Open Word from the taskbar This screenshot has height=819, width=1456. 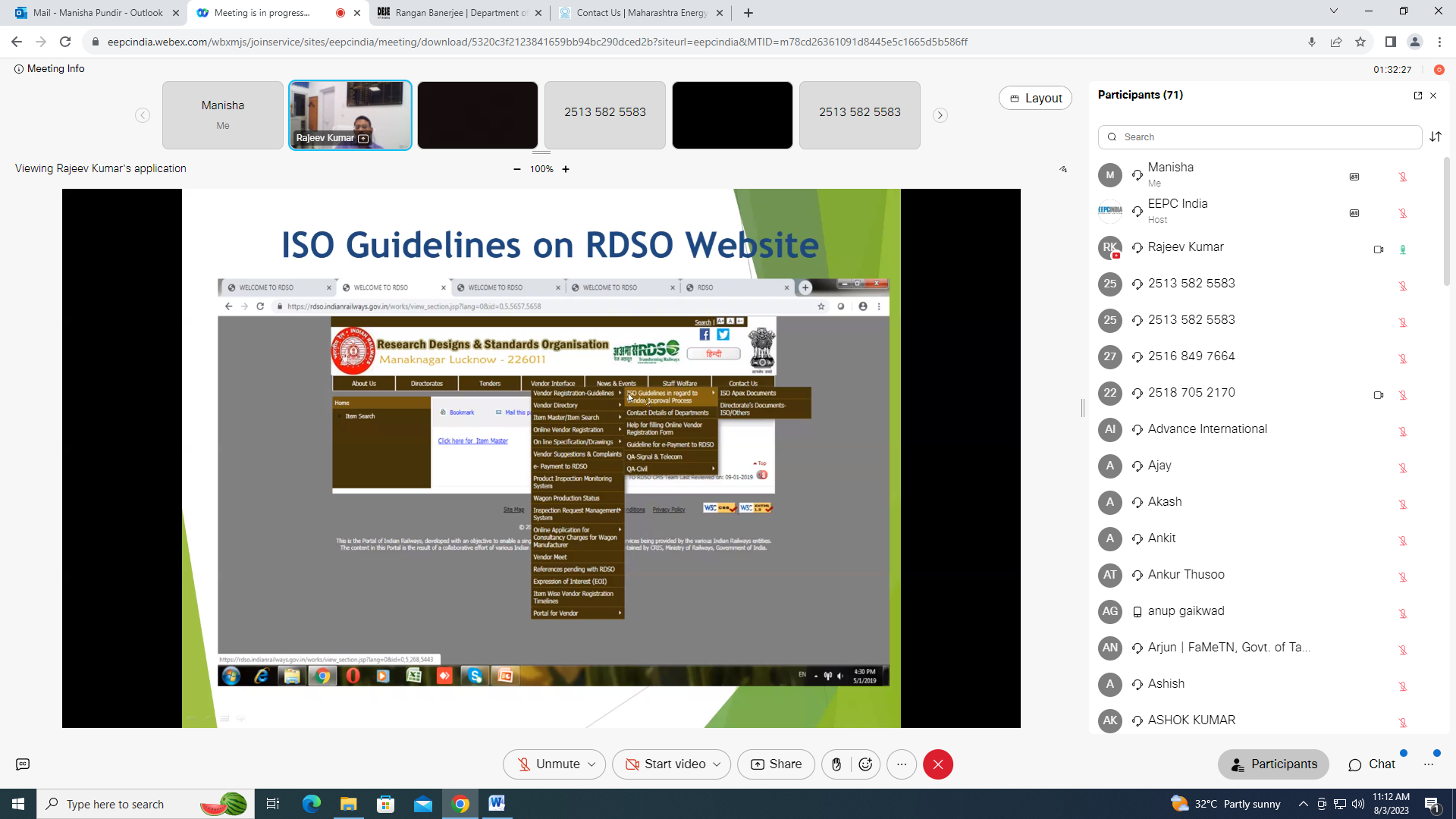[x=497, y=804]
